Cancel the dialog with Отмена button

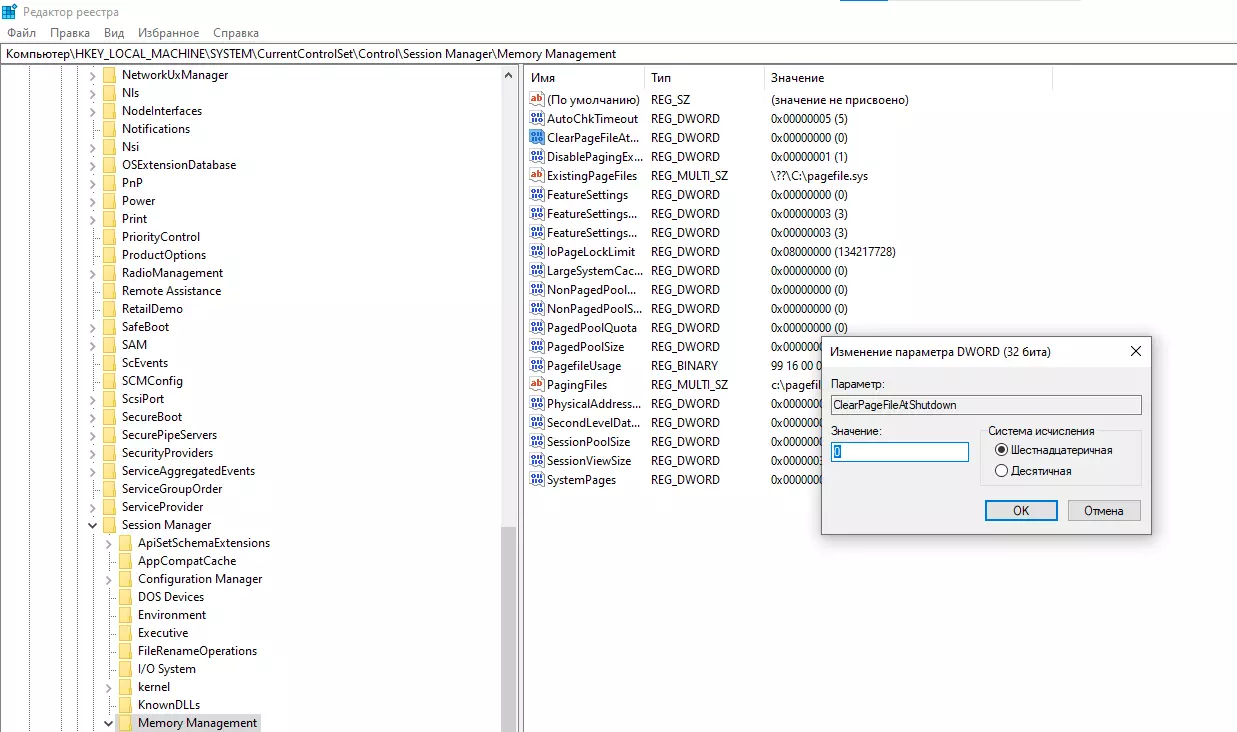[1104, 510]
